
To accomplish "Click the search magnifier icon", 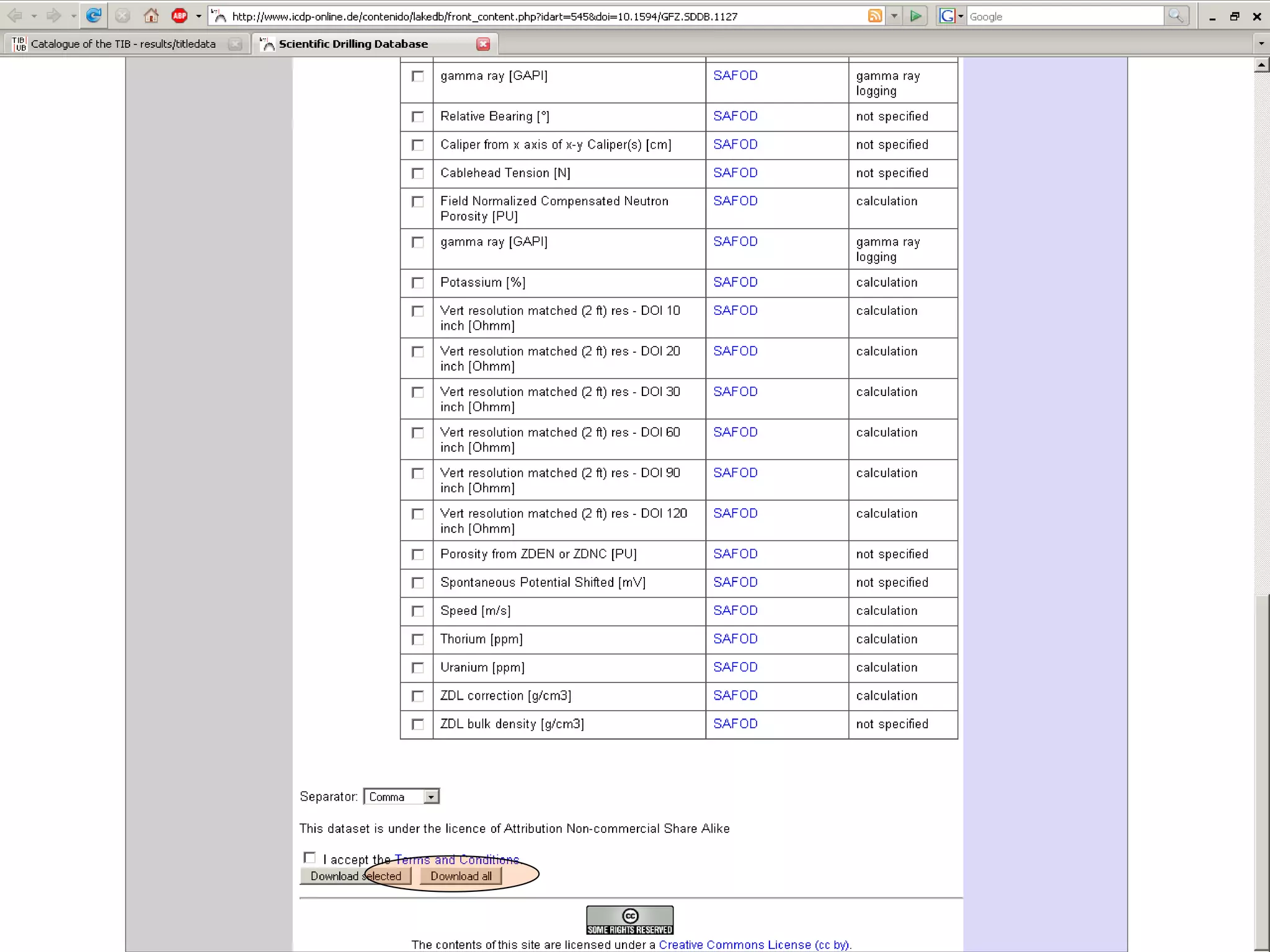I will 1175,16.
